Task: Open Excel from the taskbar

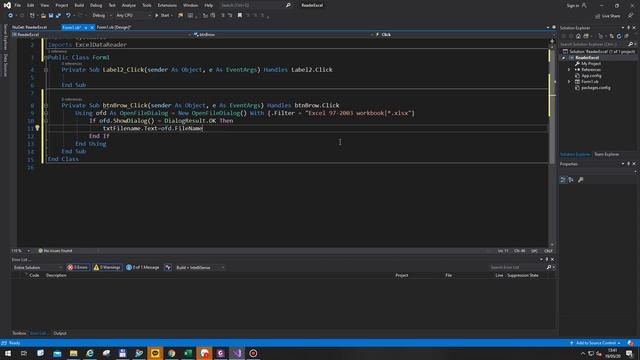Action: (188, 353)
